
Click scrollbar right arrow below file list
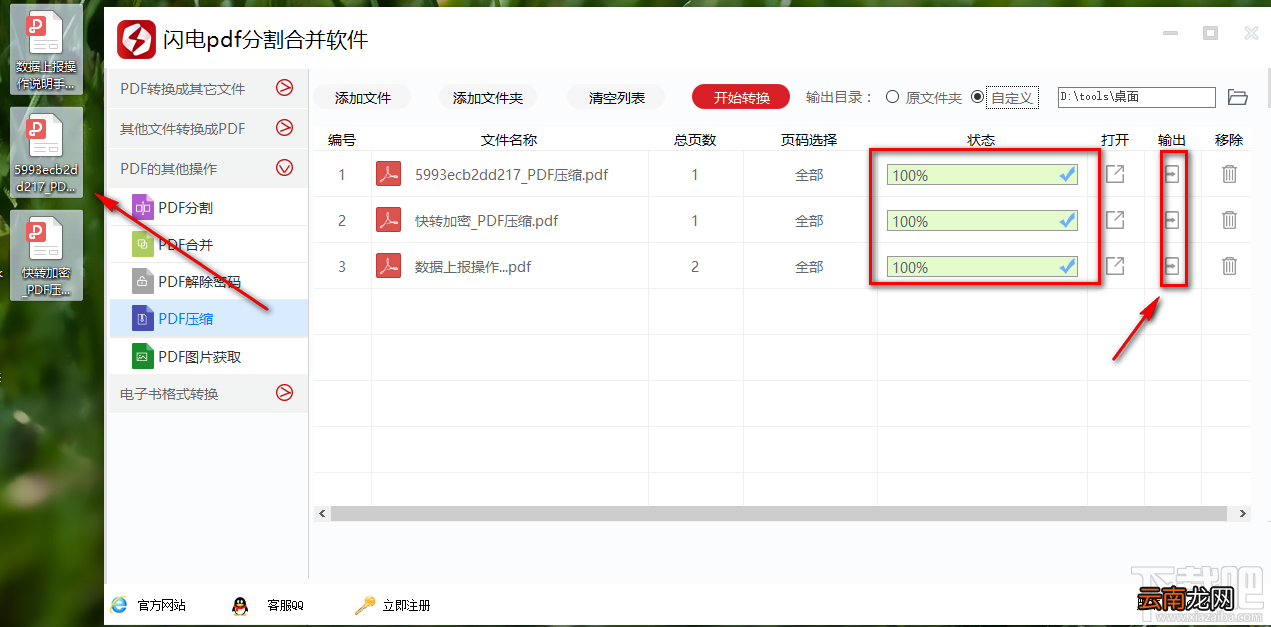1243,513
